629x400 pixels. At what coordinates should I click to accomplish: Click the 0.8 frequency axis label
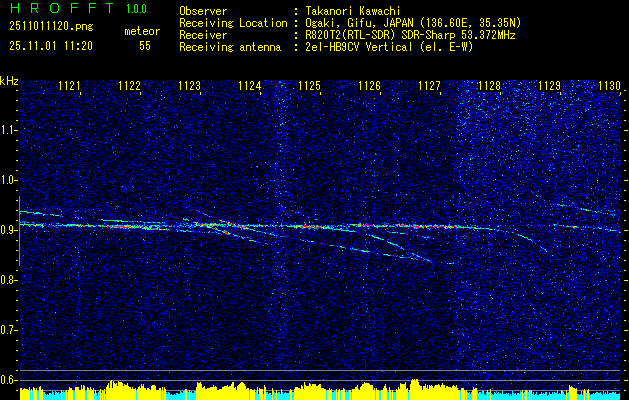[8, 280]
